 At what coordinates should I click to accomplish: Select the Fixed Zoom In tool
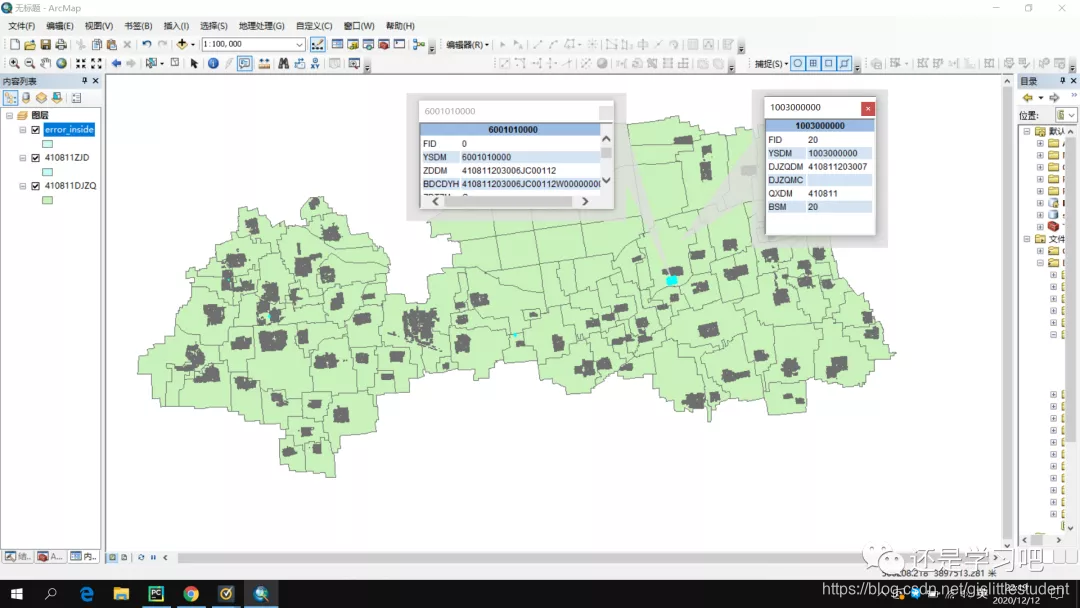[x=81, y=63]
